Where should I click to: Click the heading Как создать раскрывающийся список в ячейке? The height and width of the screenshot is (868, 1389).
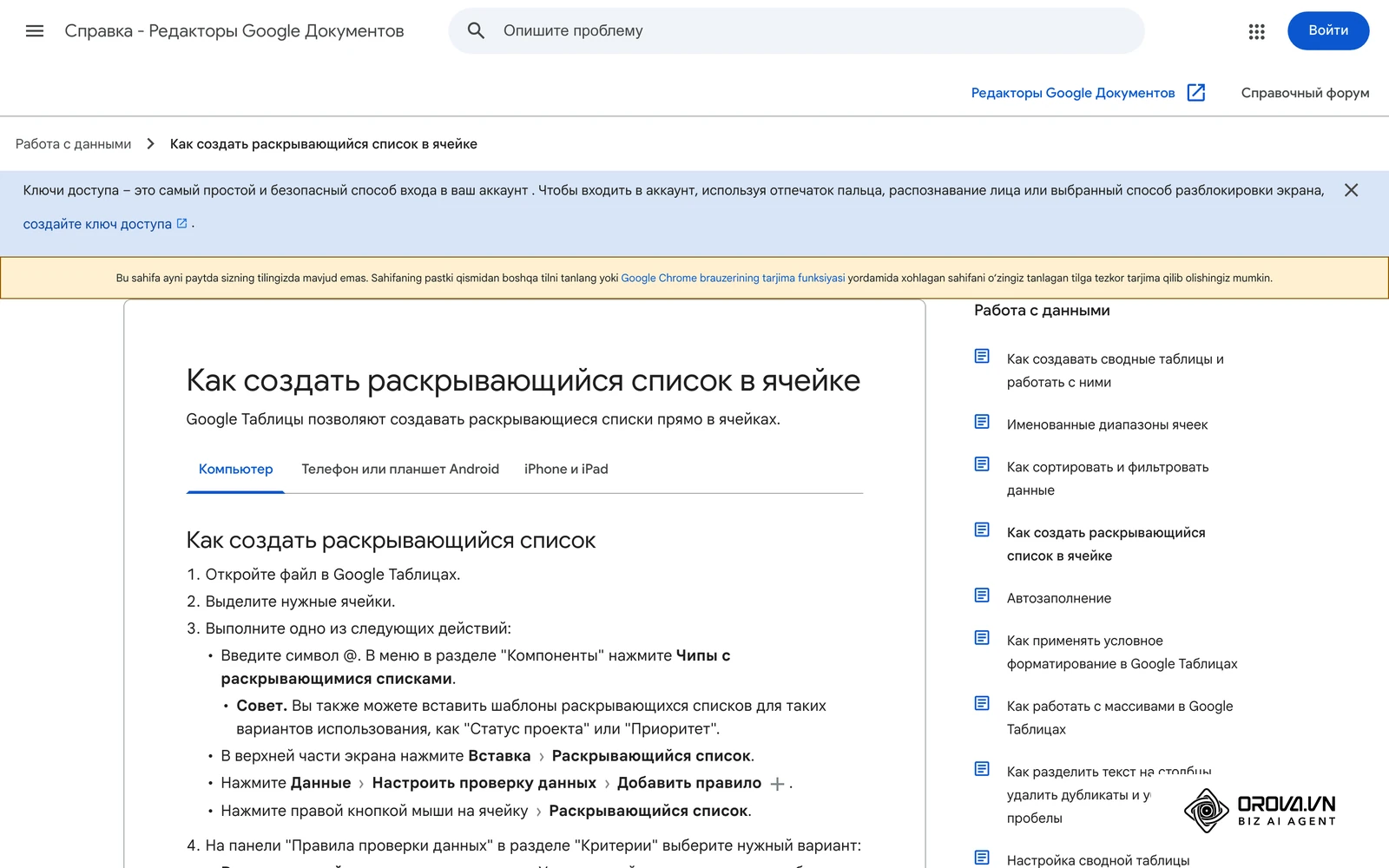[523, 381]
